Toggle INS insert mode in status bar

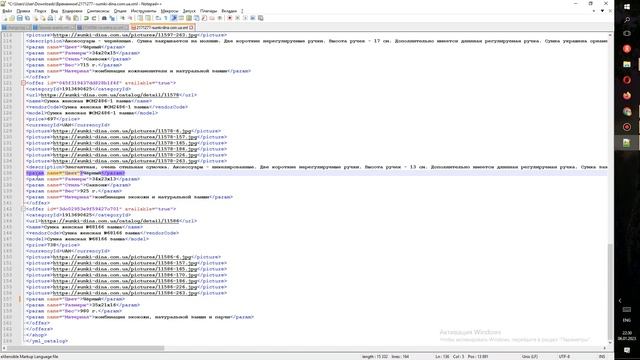pyautogui.click(x=602, y=357)
